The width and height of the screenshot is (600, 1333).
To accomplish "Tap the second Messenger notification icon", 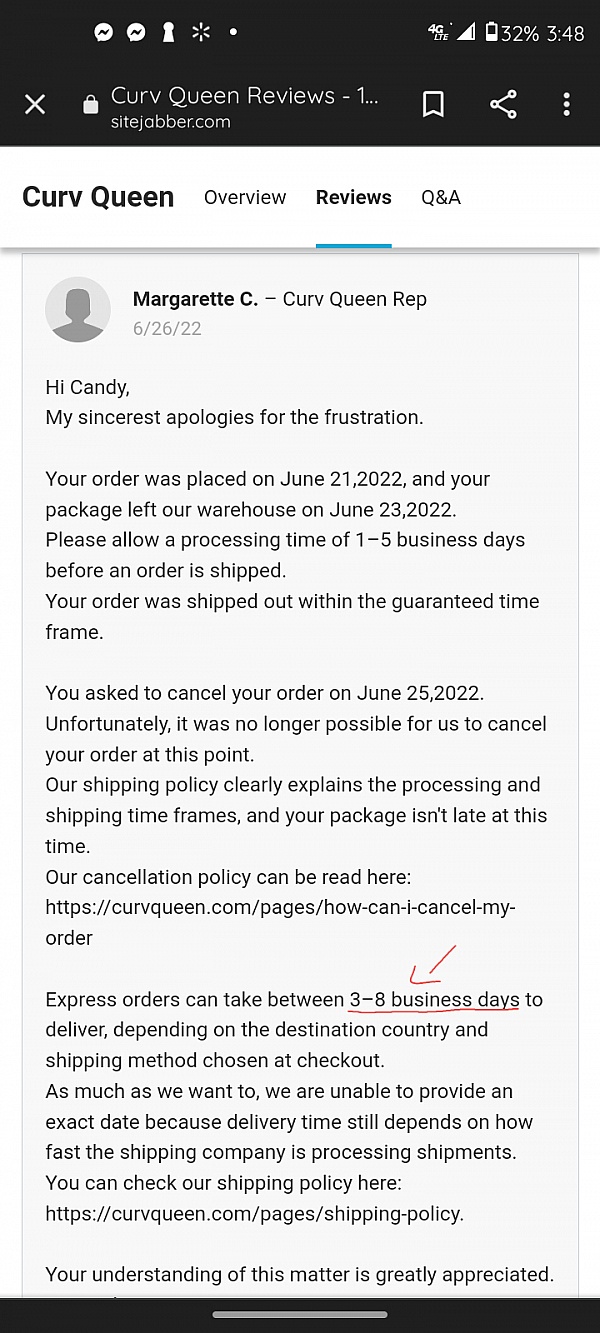I will point(136,32).
